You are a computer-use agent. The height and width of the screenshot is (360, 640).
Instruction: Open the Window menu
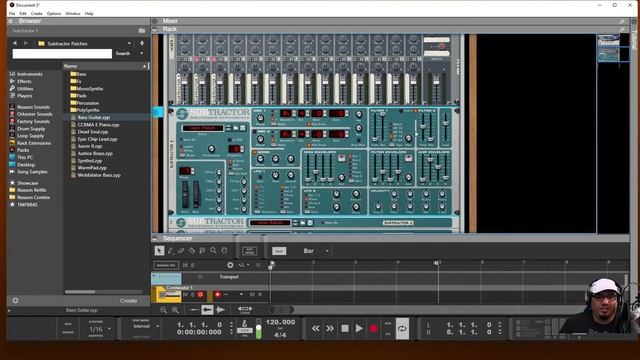pyautogui.click(x=73, y=13)
